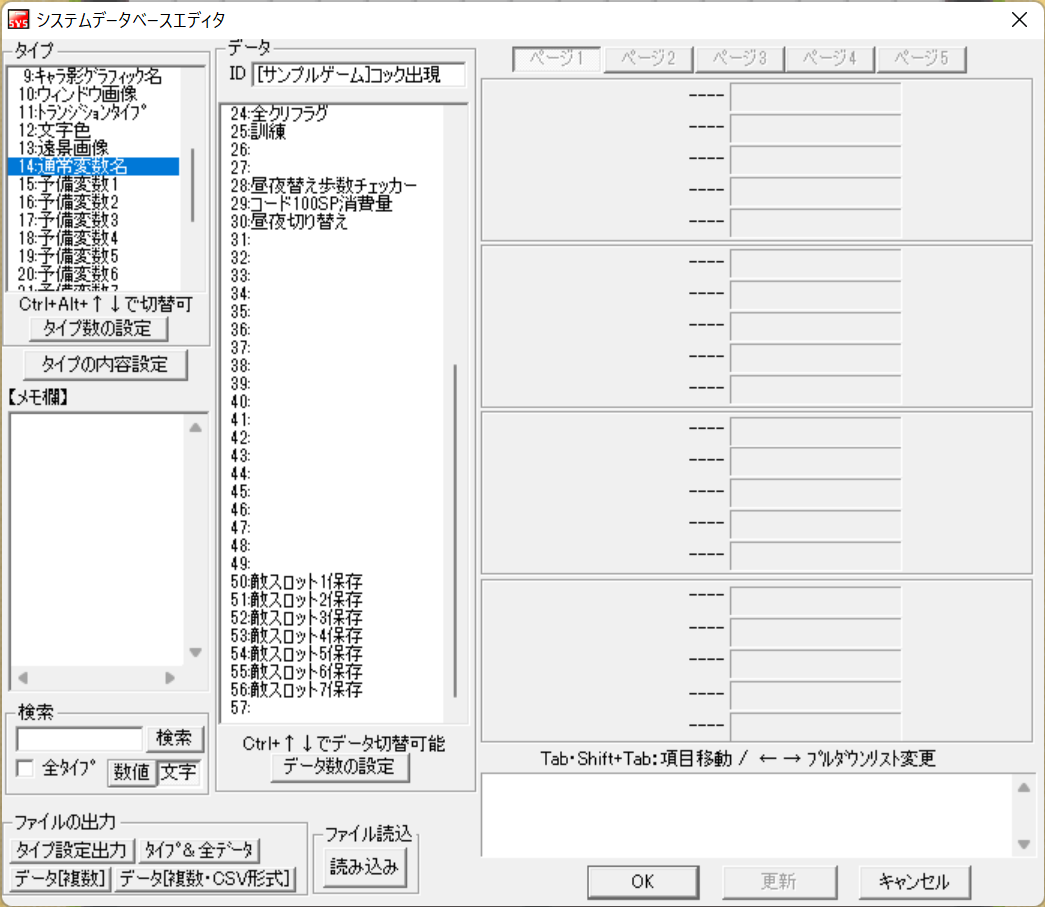Viewport: 1045px width, 907px height.
Task: Click タイプ設定出力 button
Action: tap(72, 850)
